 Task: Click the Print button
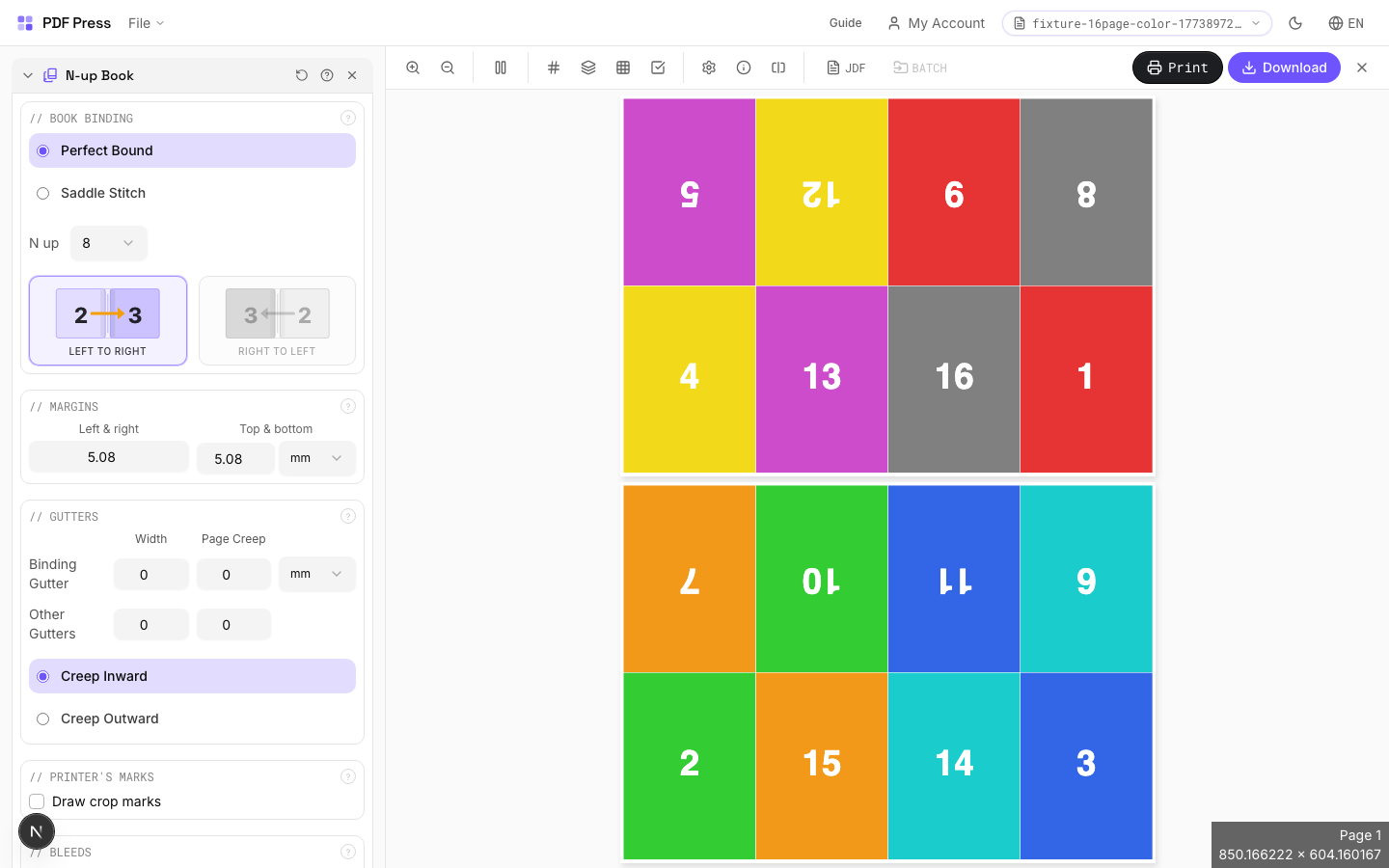click(1177, 68)
